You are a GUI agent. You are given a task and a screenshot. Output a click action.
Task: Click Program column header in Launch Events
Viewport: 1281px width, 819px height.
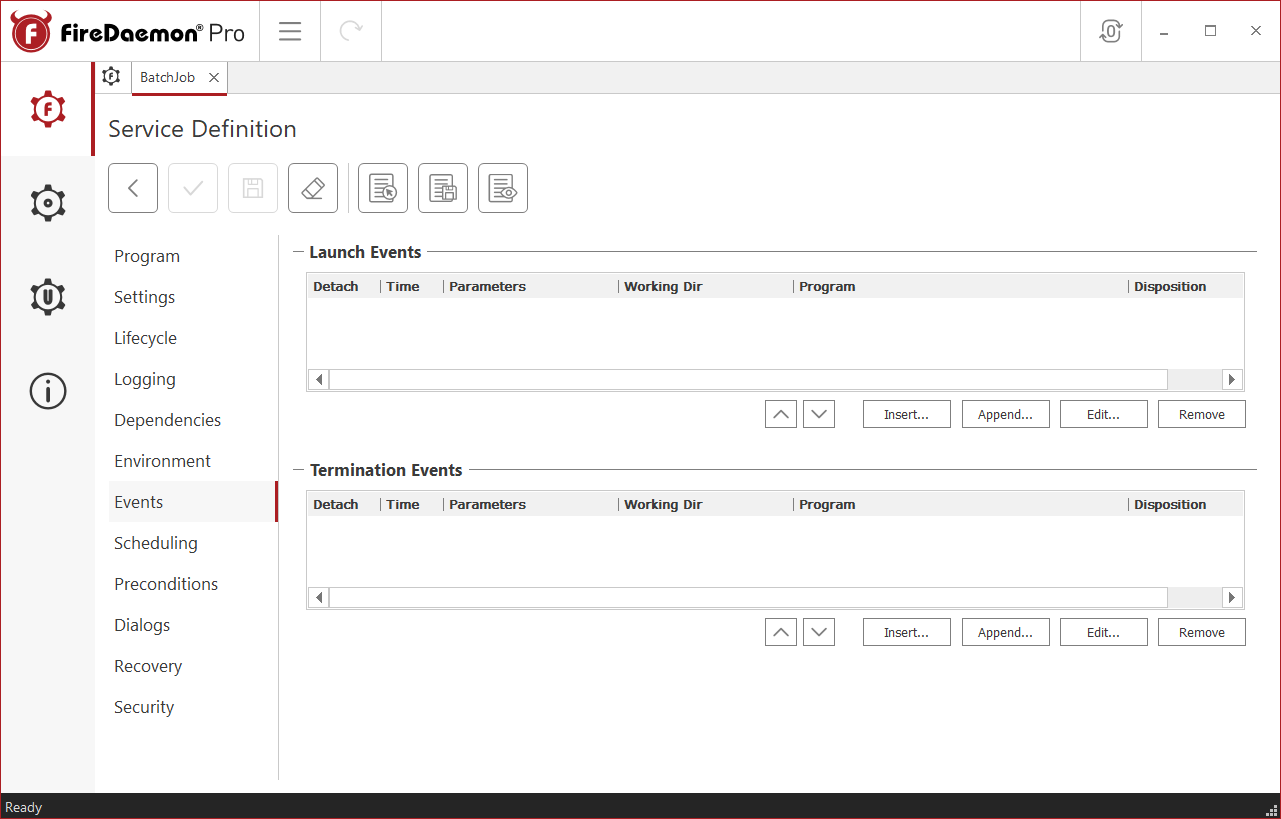[961, 287]
